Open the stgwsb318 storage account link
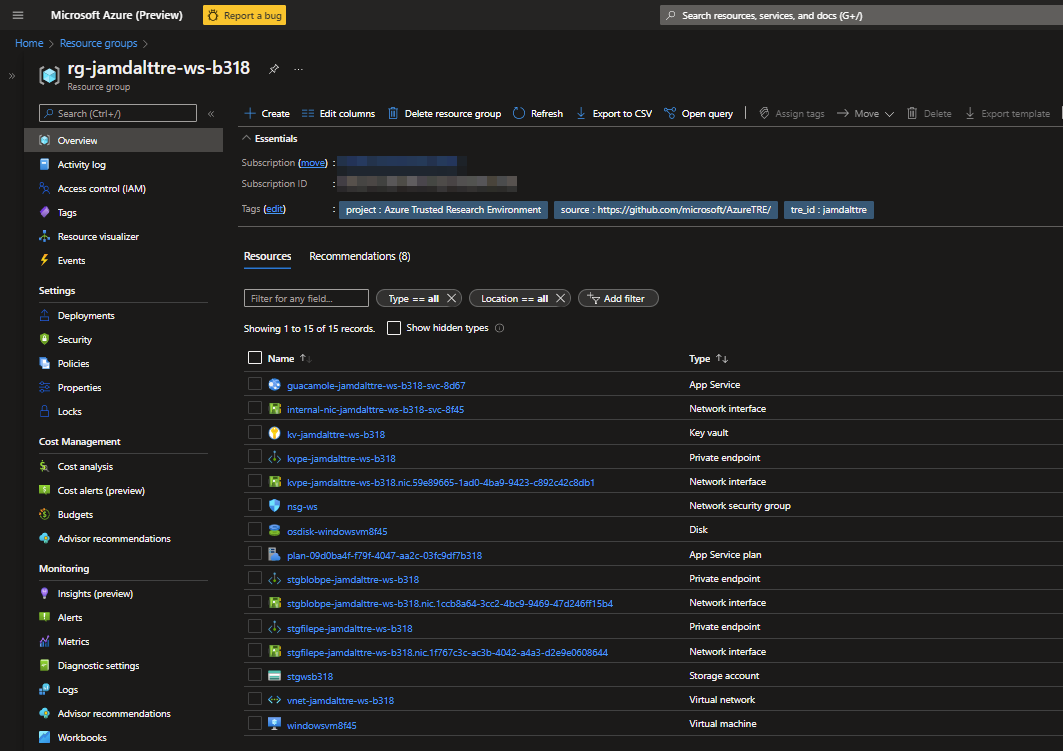This screenshot has height=751, width=1063. [309, 676]
